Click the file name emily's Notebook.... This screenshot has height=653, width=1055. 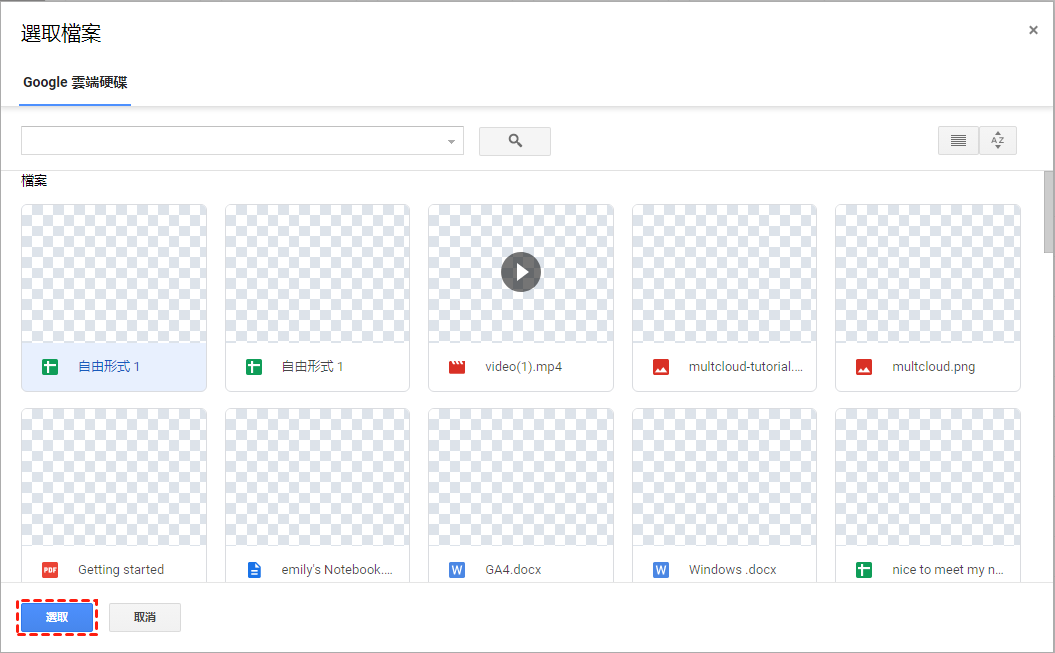[x=336, y=570]
